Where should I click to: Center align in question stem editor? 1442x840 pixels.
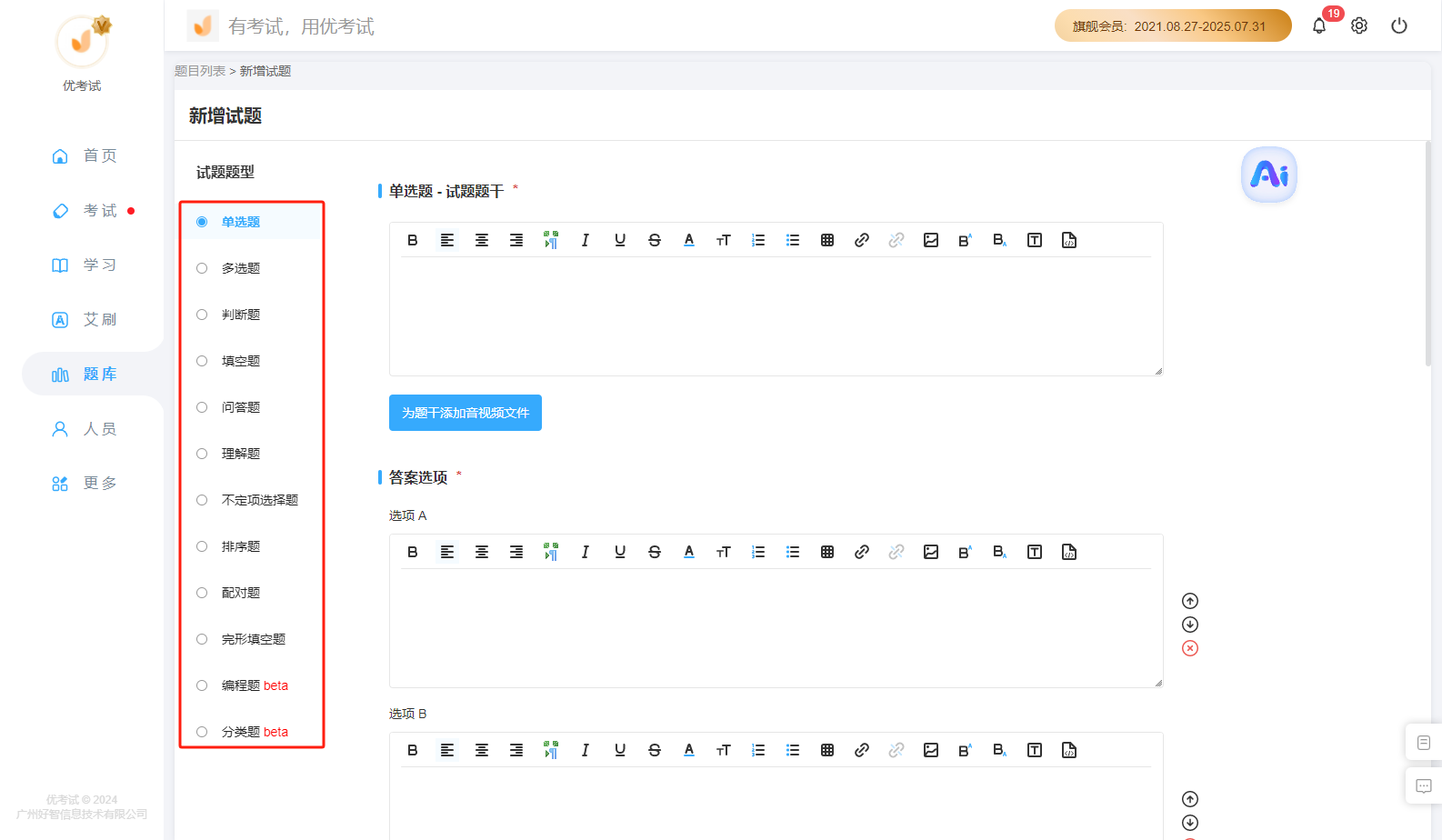pos(482,240)
